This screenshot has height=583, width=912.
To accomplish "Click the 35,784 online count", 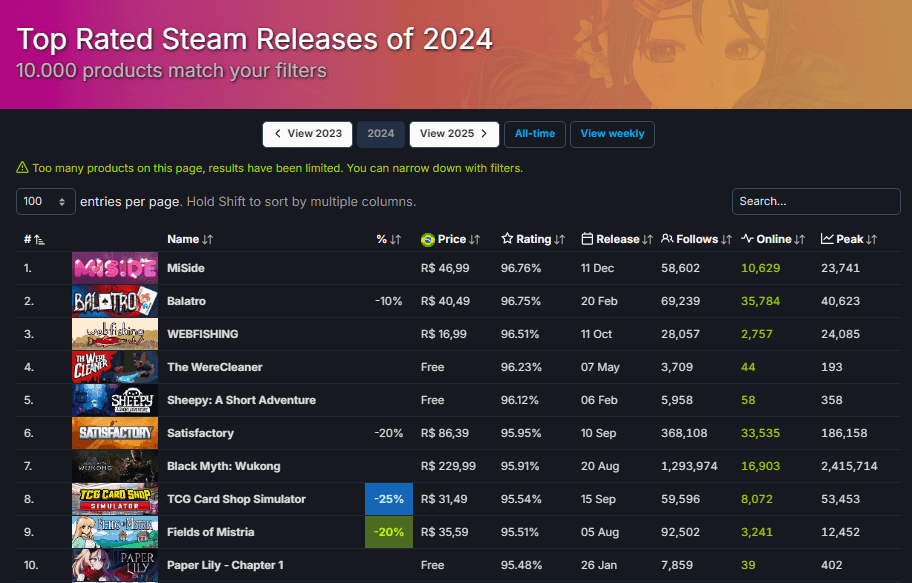I will point(760,301).
